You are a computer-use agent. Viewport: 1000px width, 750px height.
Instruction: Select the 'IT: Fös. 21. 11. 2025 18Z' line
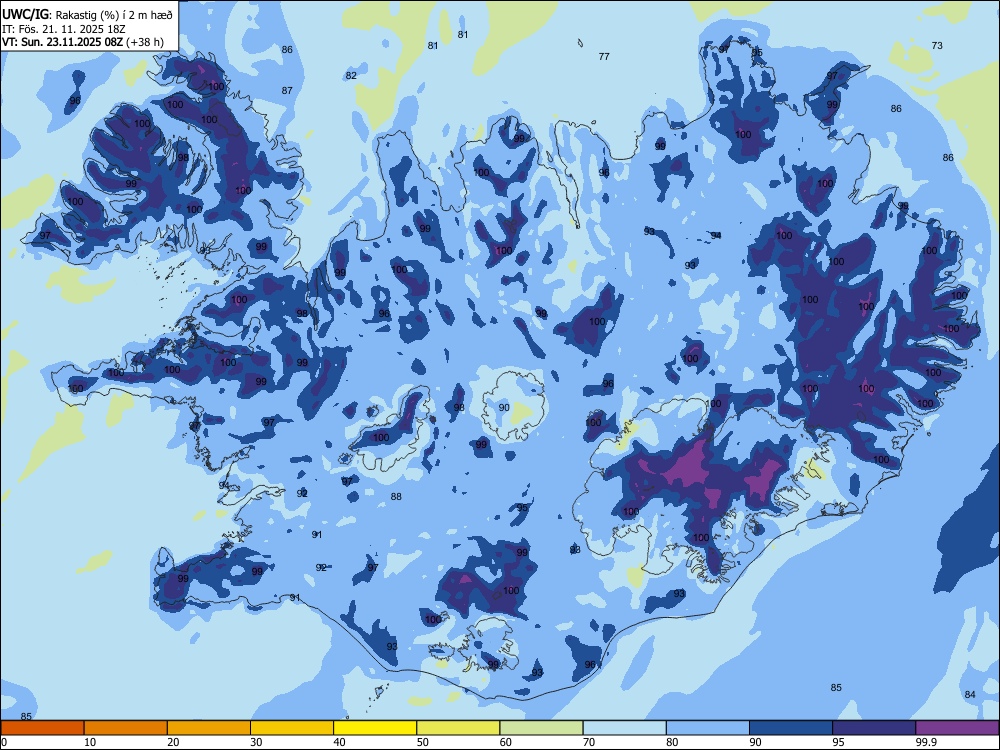[64, 29]
